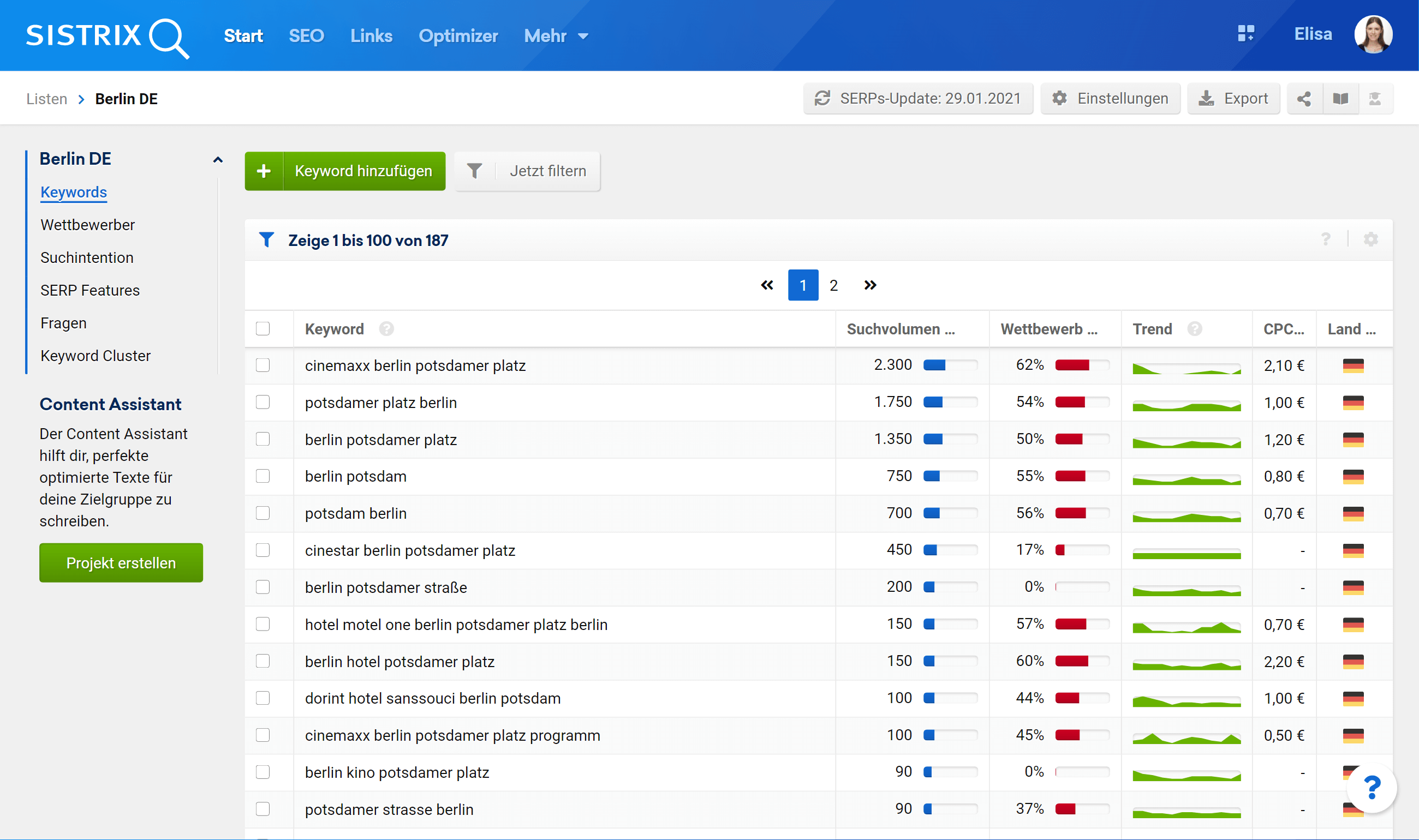
Task: Click the help icon beside Keyword header
Action: click(x=387, y=329)
